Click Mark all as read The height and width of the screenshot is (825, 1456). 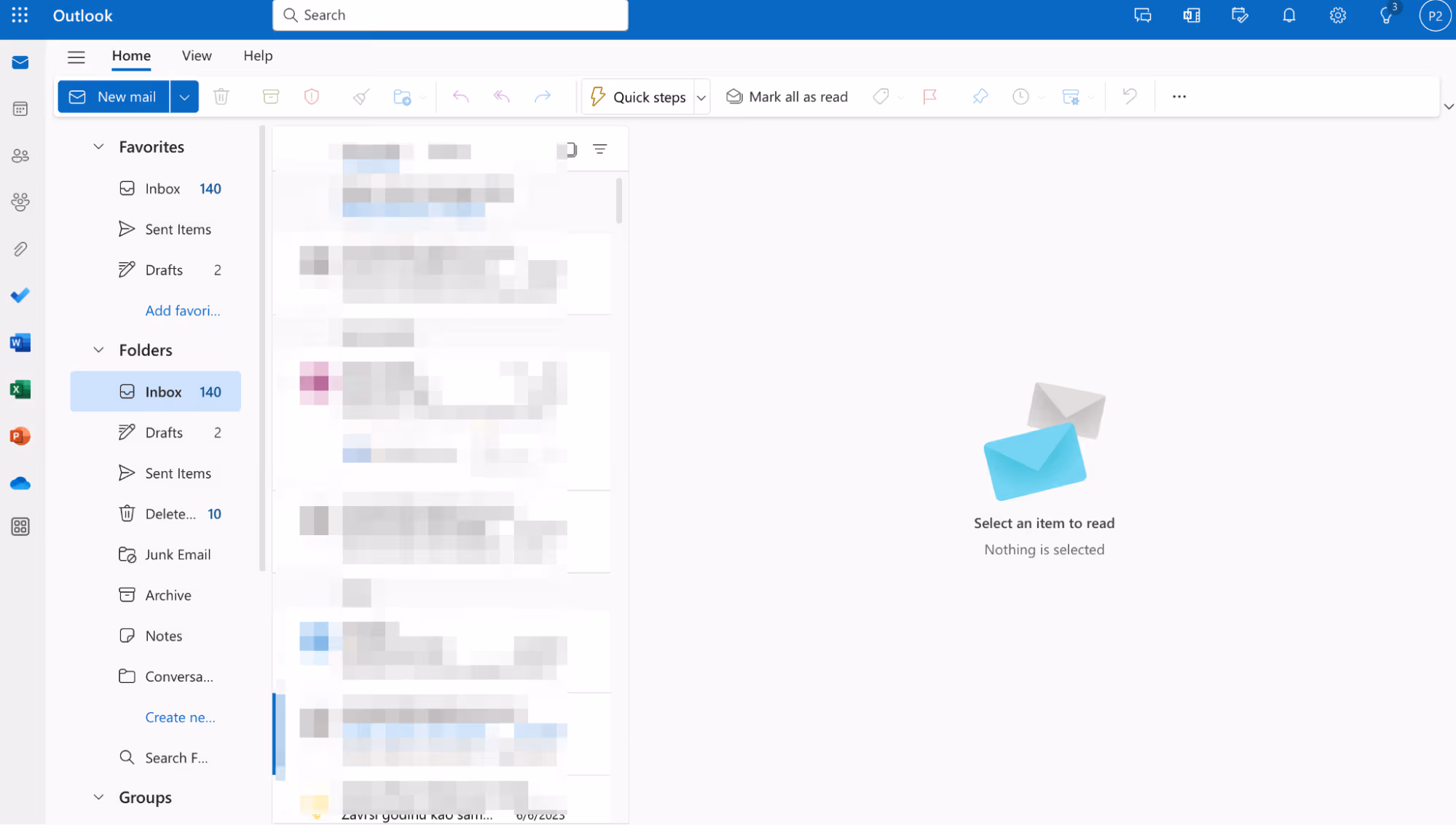click(787, 97)
